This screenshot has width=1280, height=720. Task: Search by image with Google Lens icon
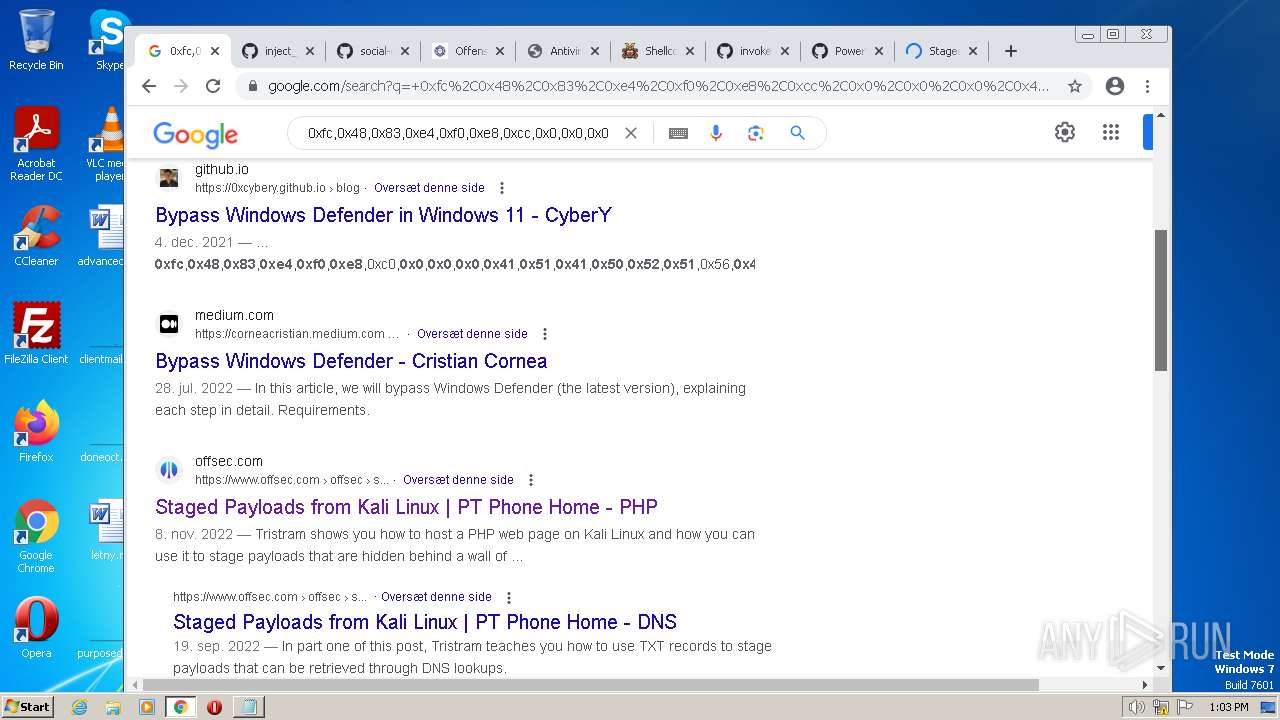coord(756,133)
